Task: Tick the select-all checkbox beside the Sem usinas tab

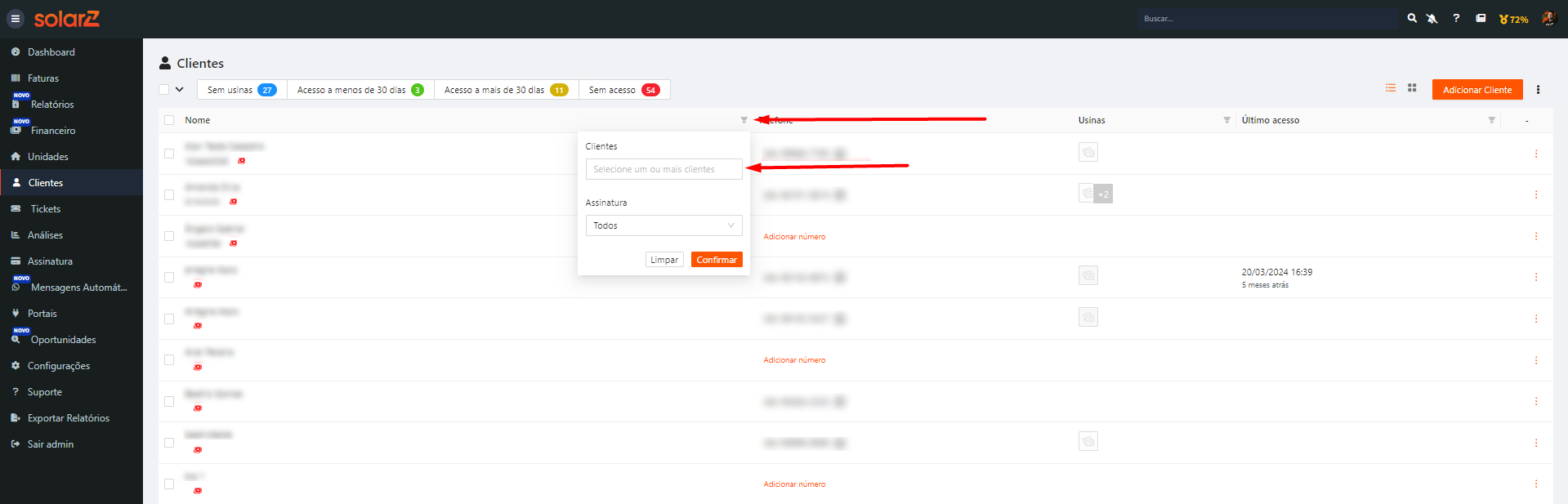Action: tap(164, 90)
